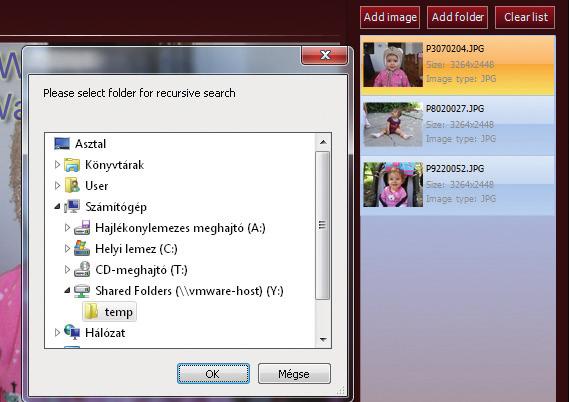The height and width of the screenshot is (402, 569).
Task: Select the floppy drive (A:) icon
Action: [82, 228]
